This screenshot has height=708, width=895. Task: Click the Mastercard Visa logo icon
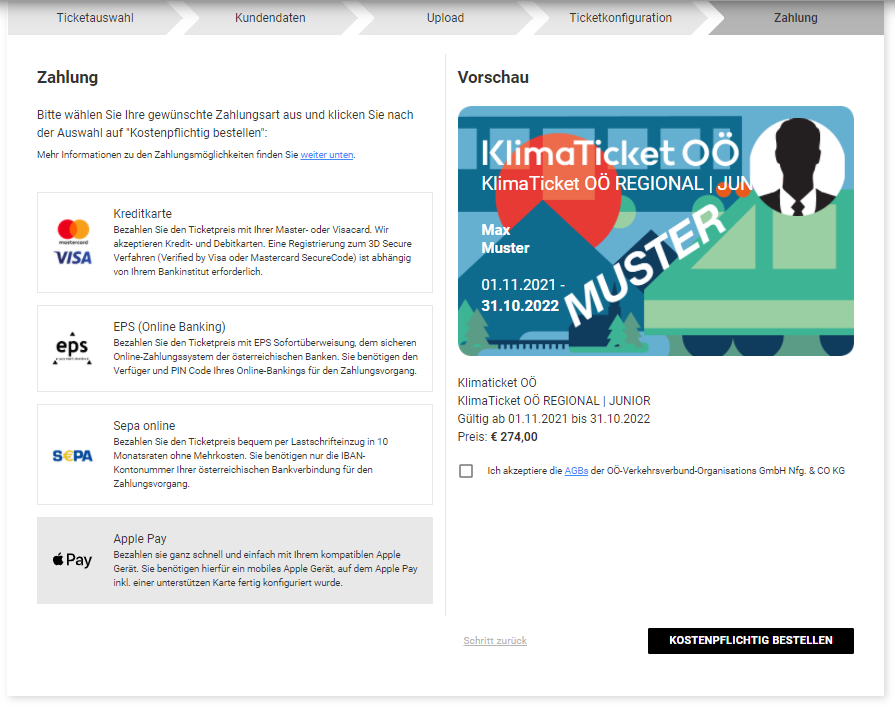point(73,243)
